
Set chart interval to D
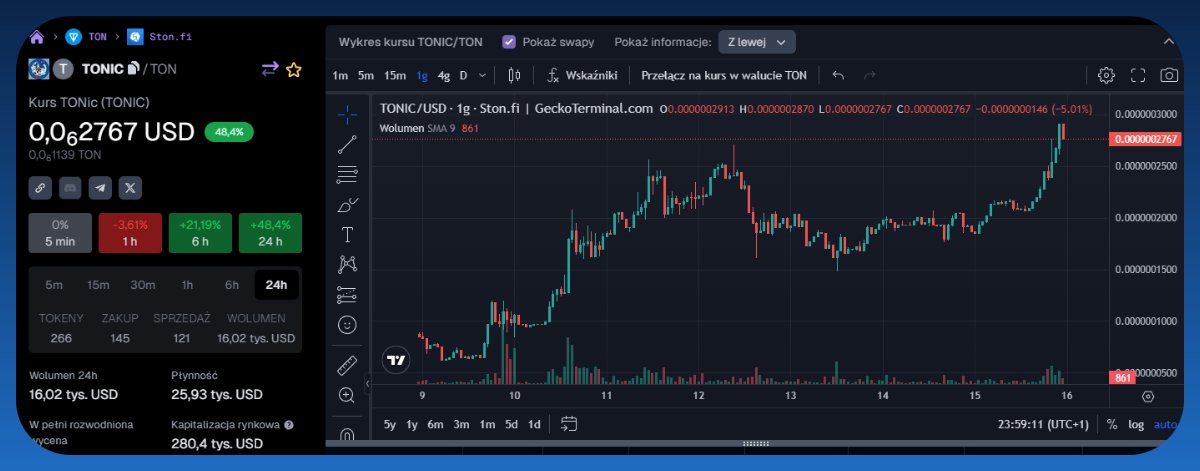(463, 75)
